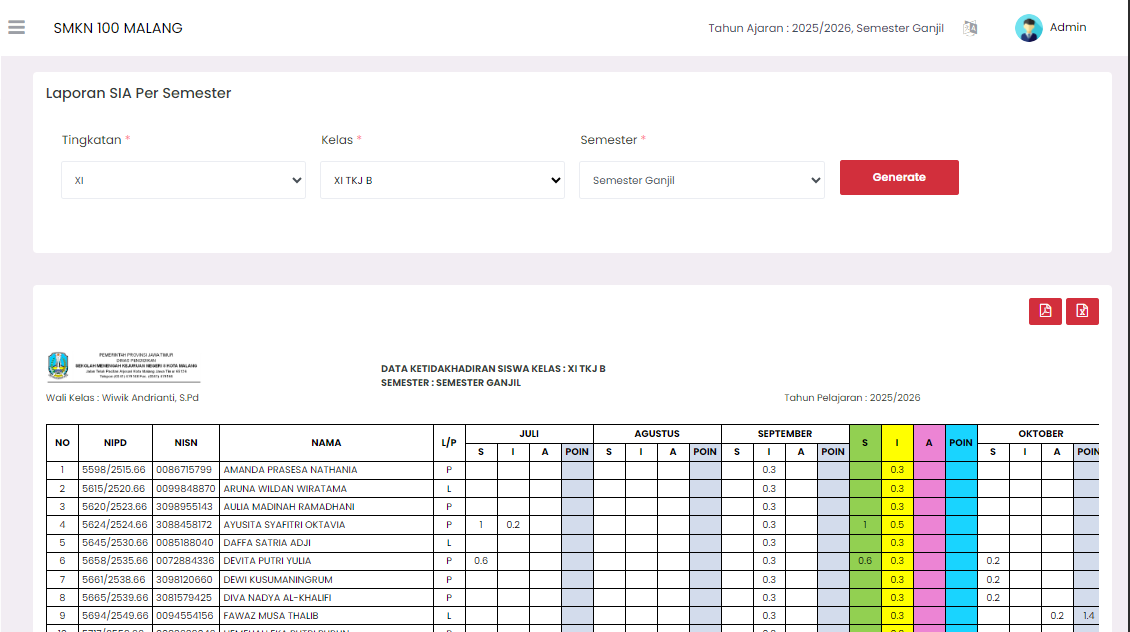Click the school logo in report header
This screenshot has width=1130, height=632.
(x=58, y=366)
